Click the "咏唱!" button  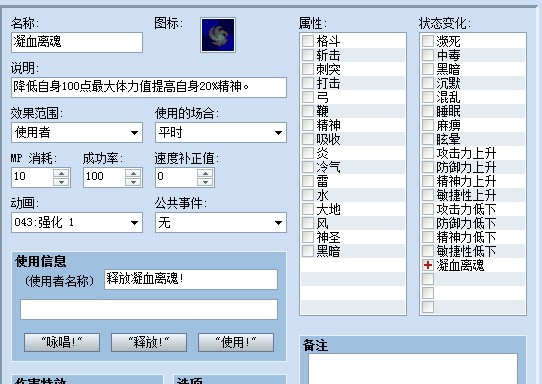click(x=62, y=342)
